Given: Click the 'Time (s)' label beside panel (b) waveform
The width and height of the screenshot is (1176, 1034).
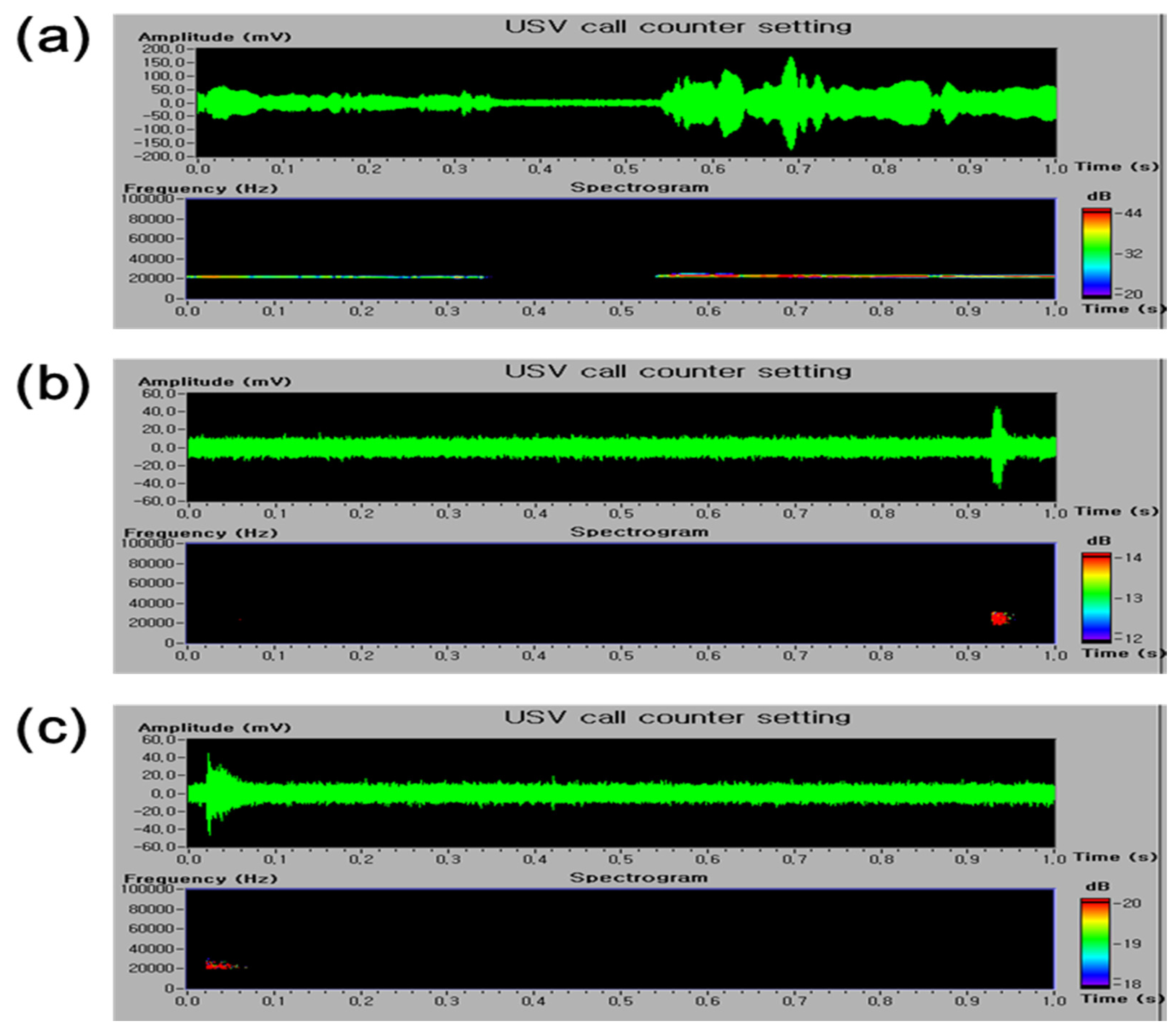Looking at the screenshot, I should (1117, 512).
